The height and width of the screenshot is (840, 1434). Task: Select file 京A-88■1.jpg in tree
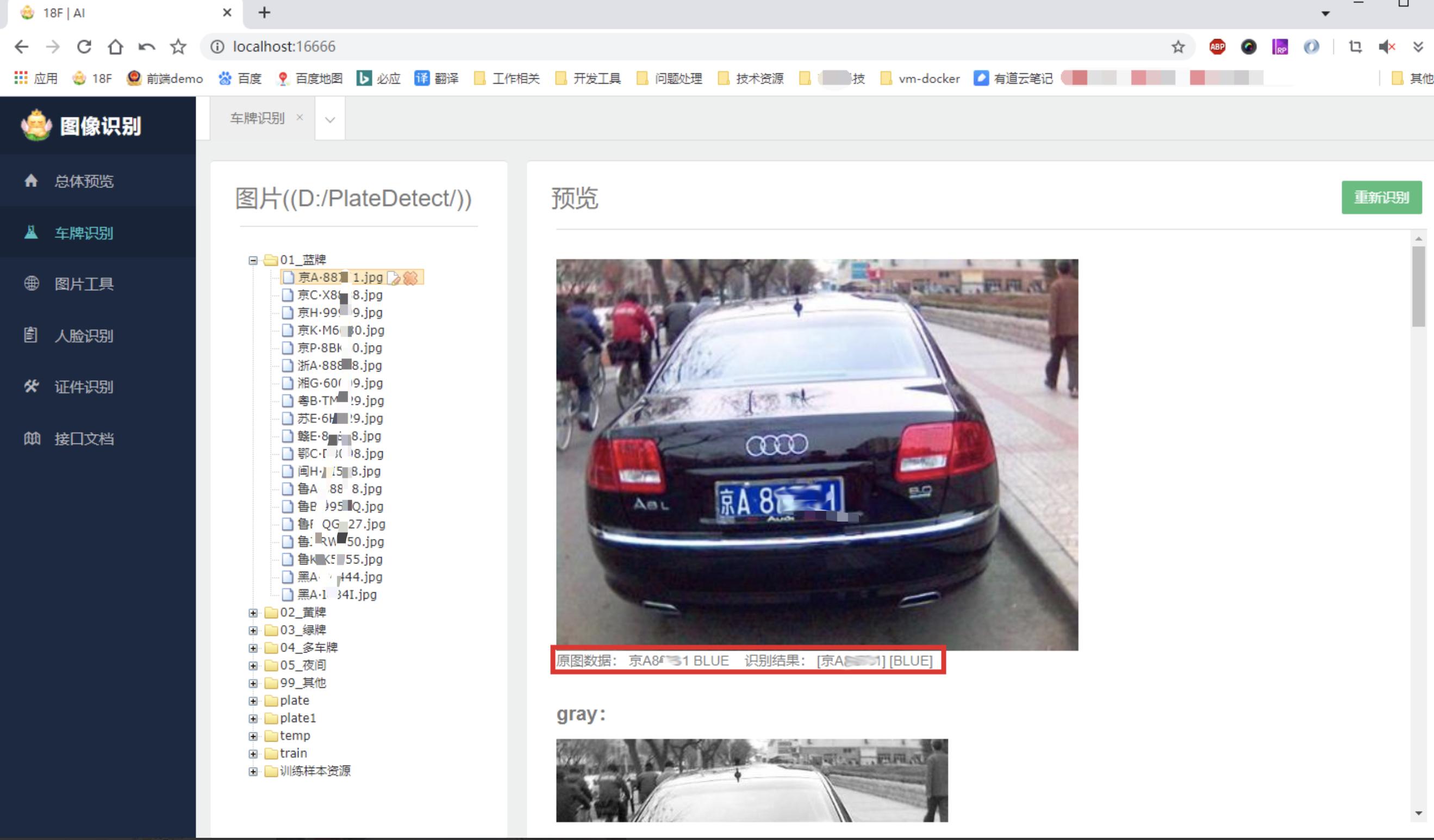340,277
